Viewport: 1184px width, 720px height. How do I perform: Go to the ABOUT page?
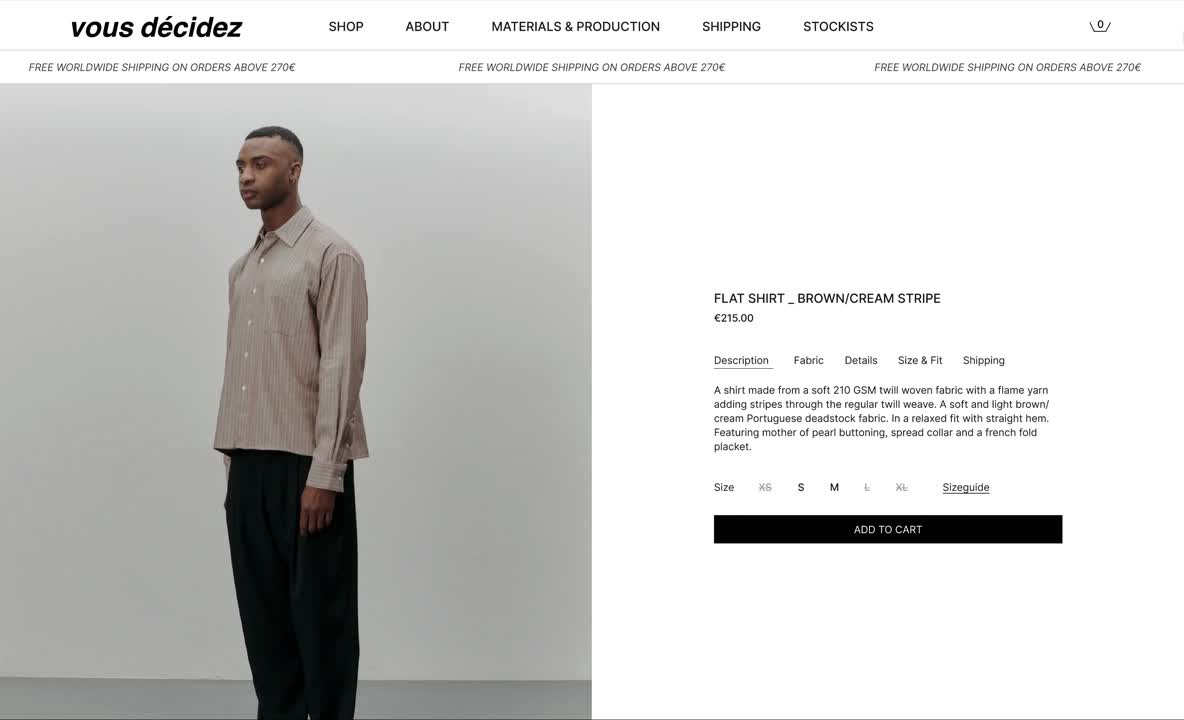click(427, 26)
